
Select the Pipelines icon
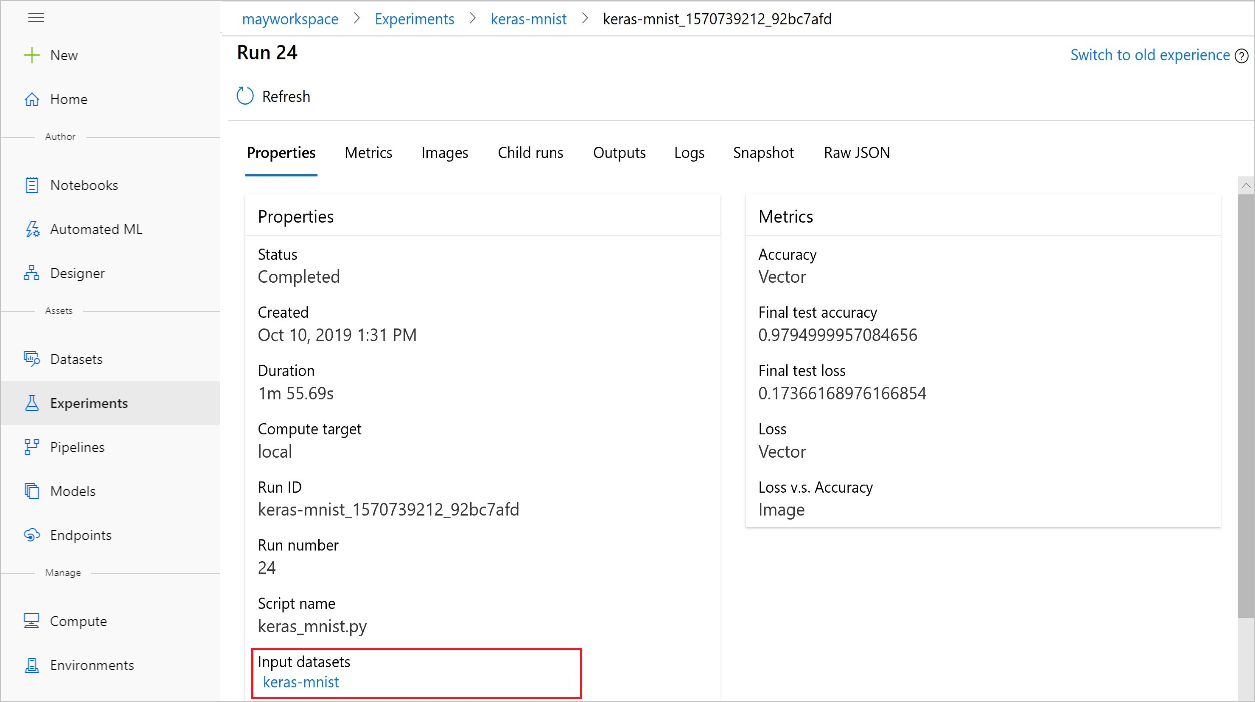(x=33, y=446)
